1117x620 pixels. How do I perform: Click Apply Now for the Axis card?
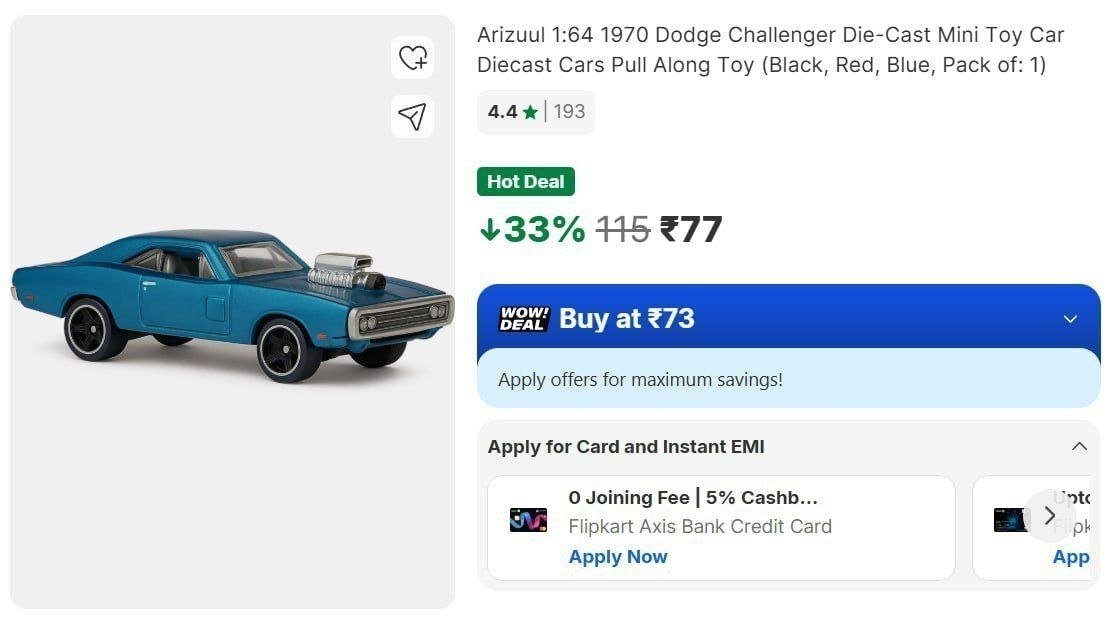click(618, 557)
